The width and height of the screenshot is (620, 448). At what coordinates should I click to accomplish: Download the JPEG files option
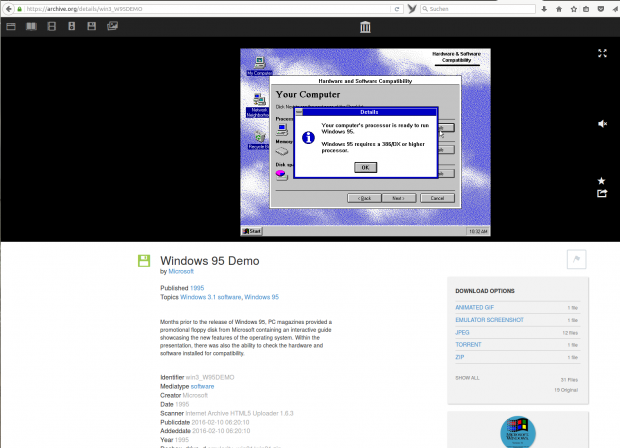[462, 333]
